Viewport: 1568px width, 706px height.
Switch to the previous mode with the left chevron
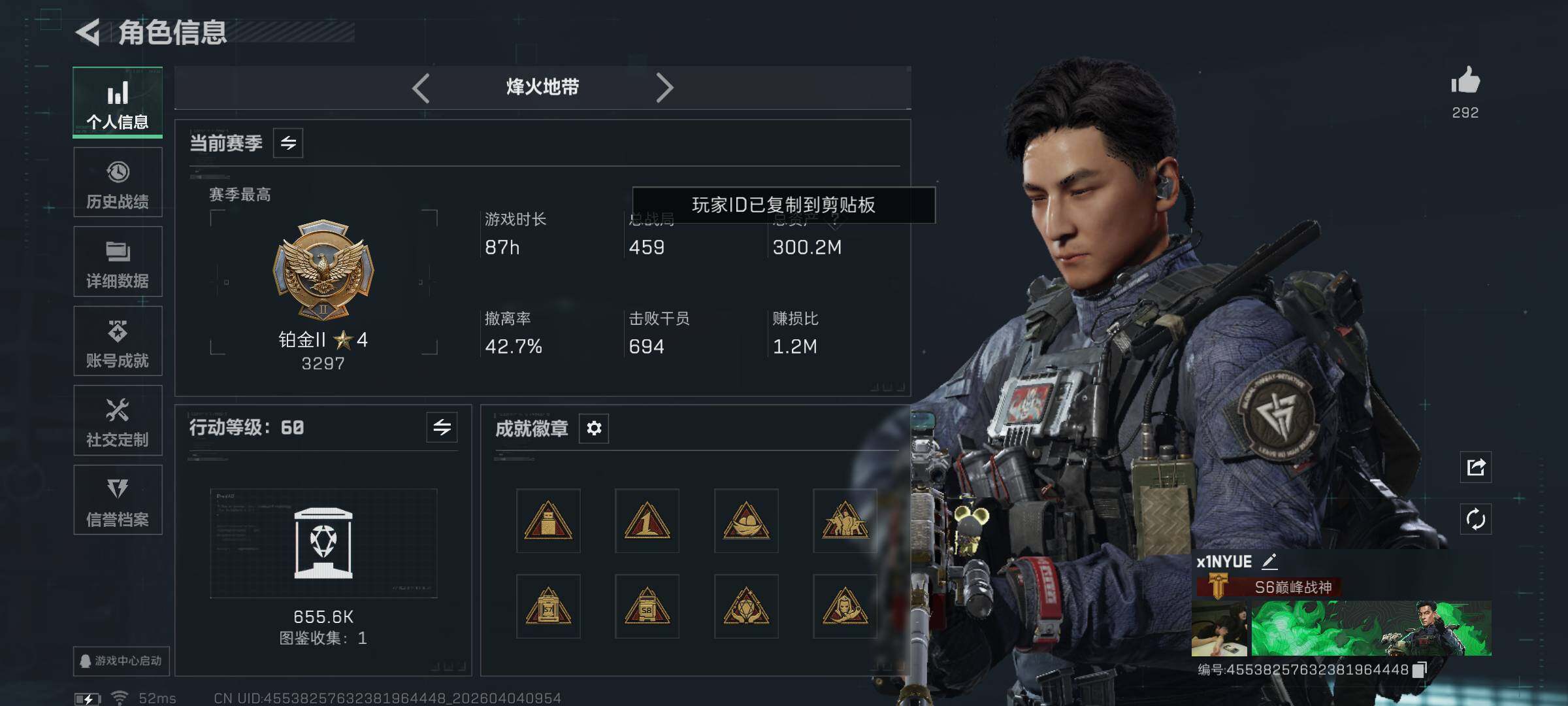coord(421,88)
